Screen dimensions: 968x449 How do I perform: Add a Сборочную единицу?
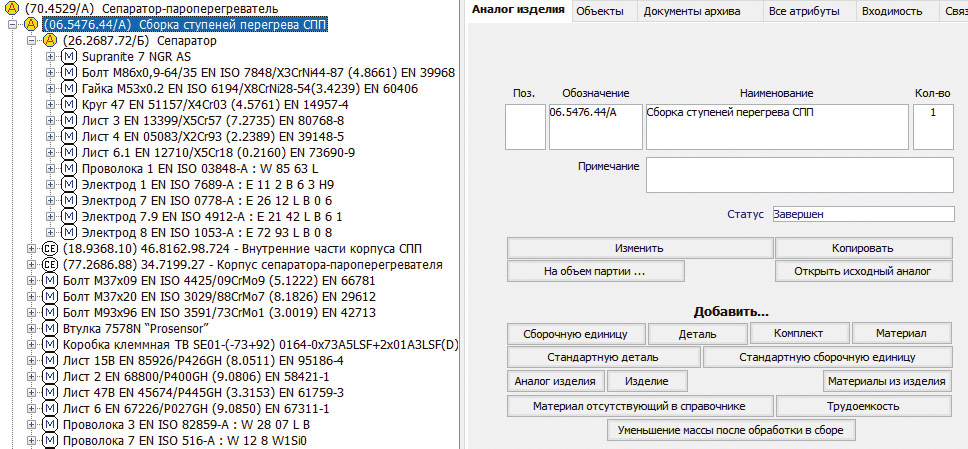pyautogui.click(x=576, y=333)
